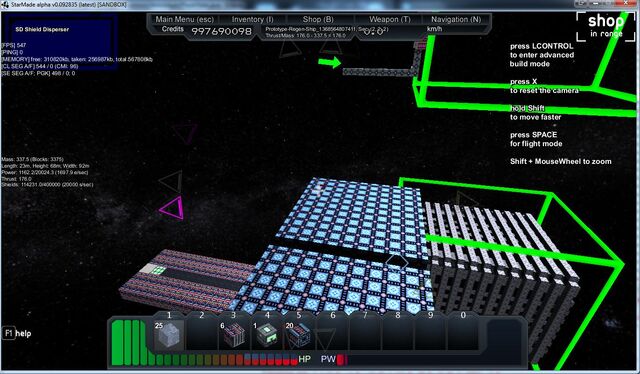Viewport: 640px width, 374px height.
Task: Open the Main Menu (esc) tab
Action: coord(184,19)
